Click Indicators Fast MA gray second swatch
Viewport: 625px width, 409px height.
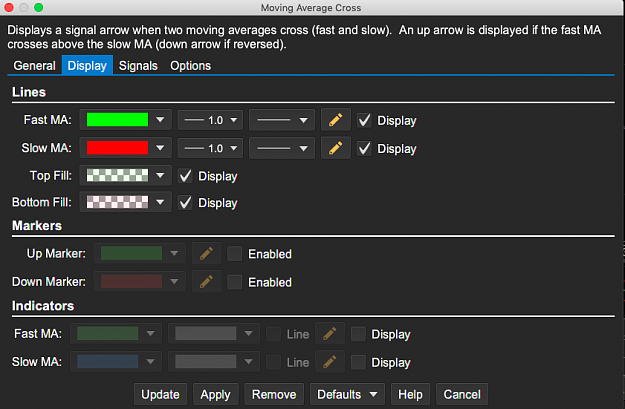pyautogui.click(x=206, y=334)
